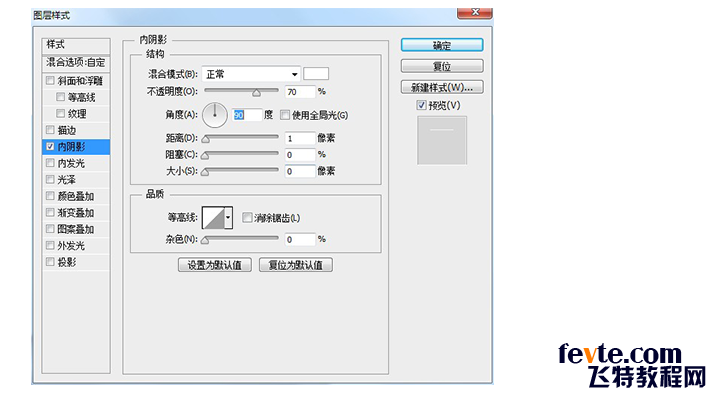720x402 pixels.
Task: Select the 内发光 style row label
Action: pyautogui.click(x=71, y=163)
